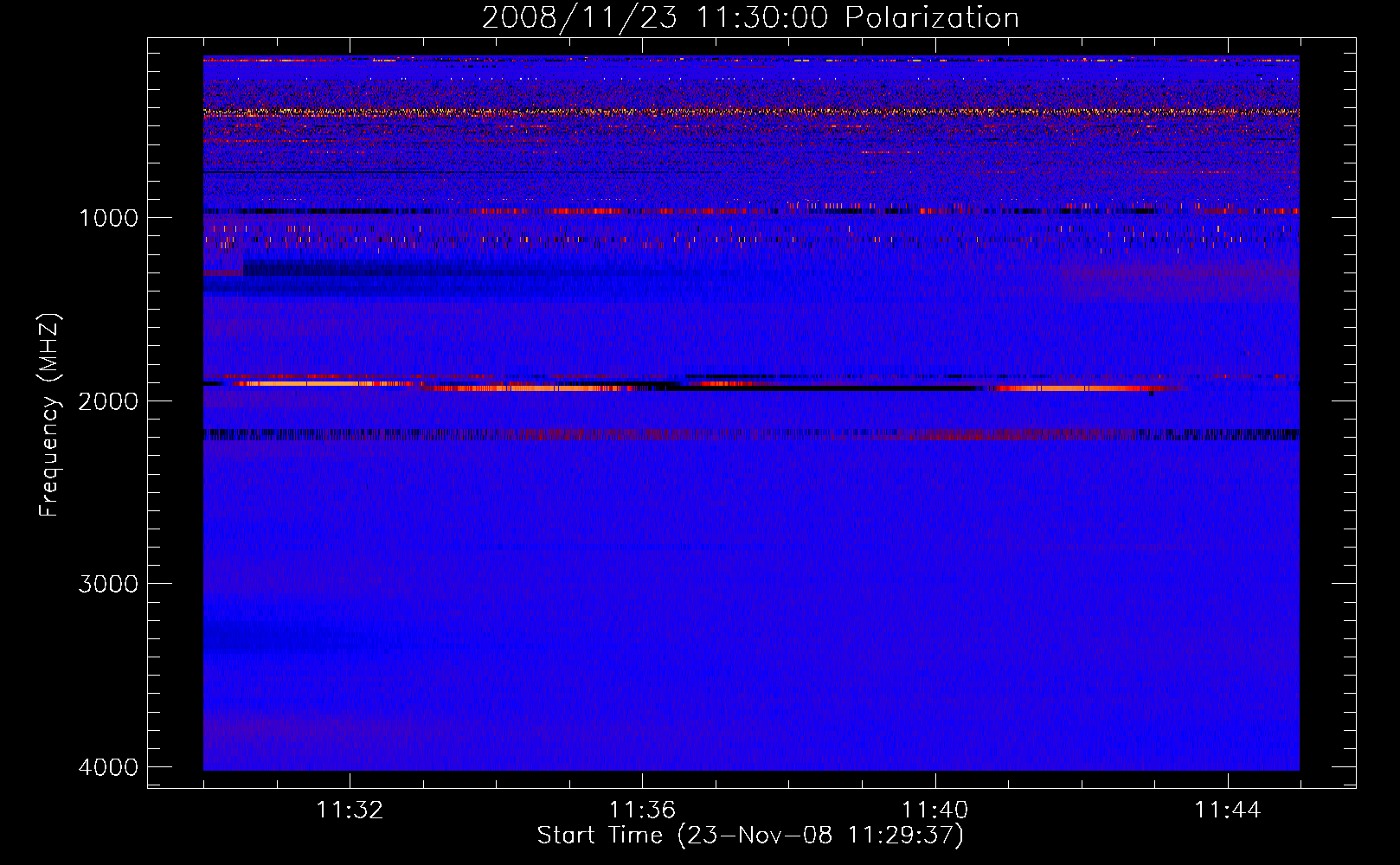Screen dimensions: 1400x865
Task: Click the 2000 frequency tick label
Action: point(109,401)
